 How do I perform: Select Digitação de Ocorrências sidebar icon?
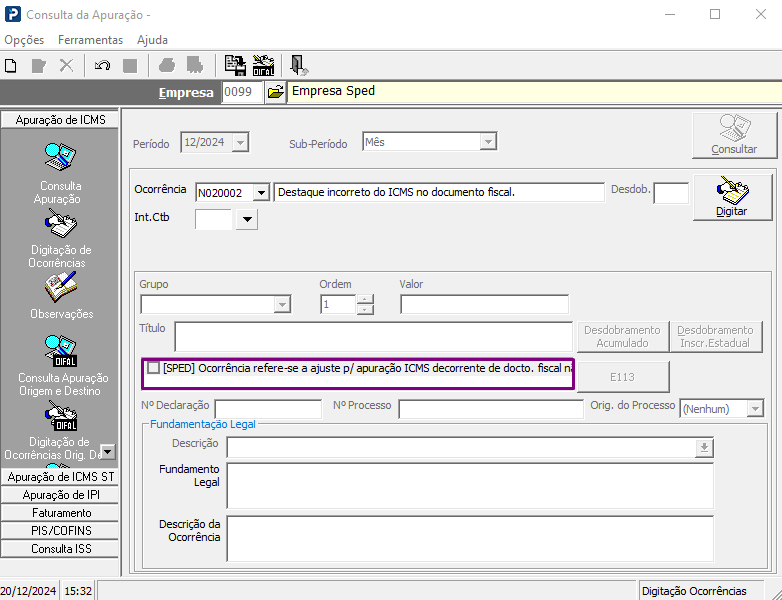pos(60,224)
